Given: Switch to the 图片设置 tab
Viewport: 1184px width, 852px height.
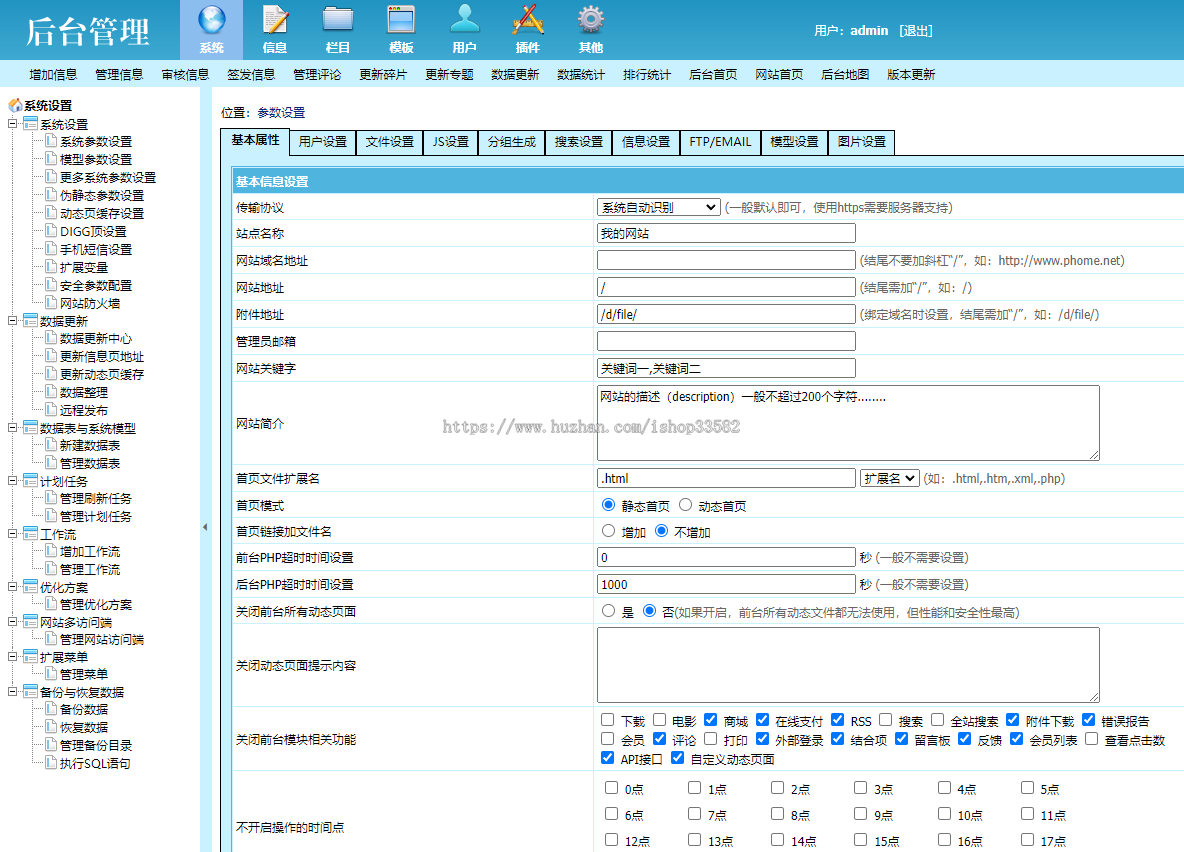Looking at the screenshot, I should click(862, 142).
